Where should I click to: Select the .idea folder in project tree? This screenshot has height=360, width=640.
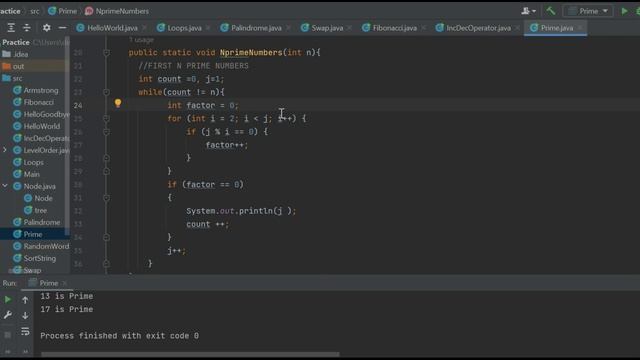(16, 54)
